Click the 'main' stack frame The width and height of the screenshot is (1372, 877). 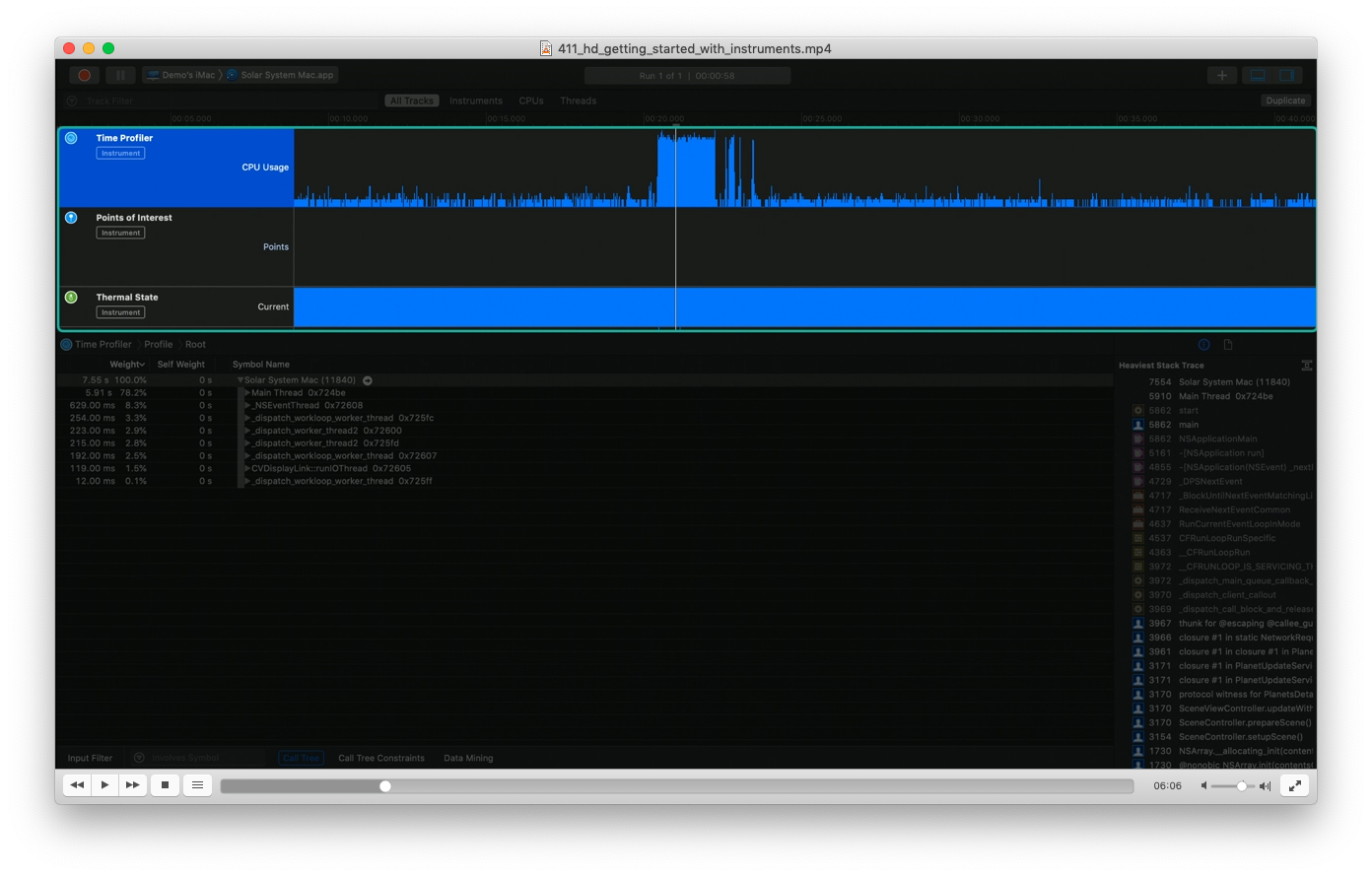click(x=1189, y=425)
